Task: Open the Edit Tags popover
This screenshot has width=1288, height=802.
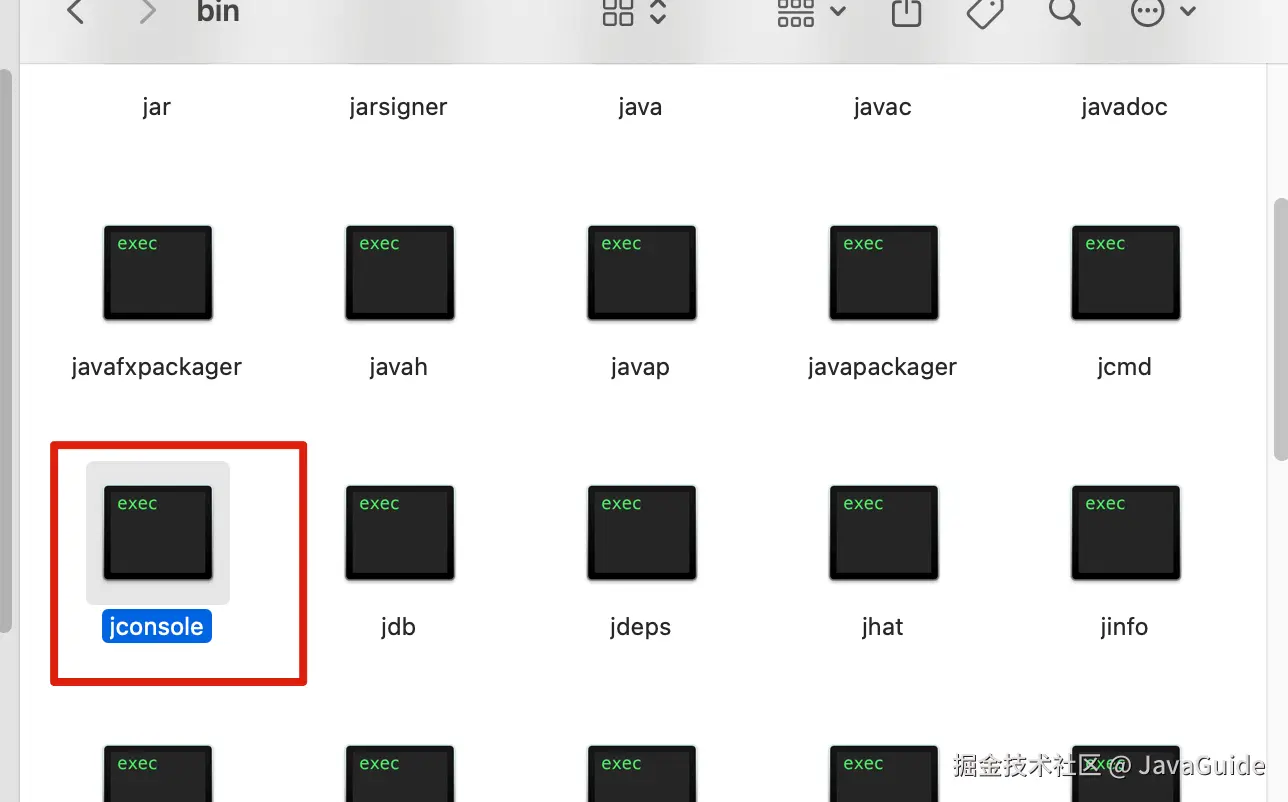Action: click(985, 14)
